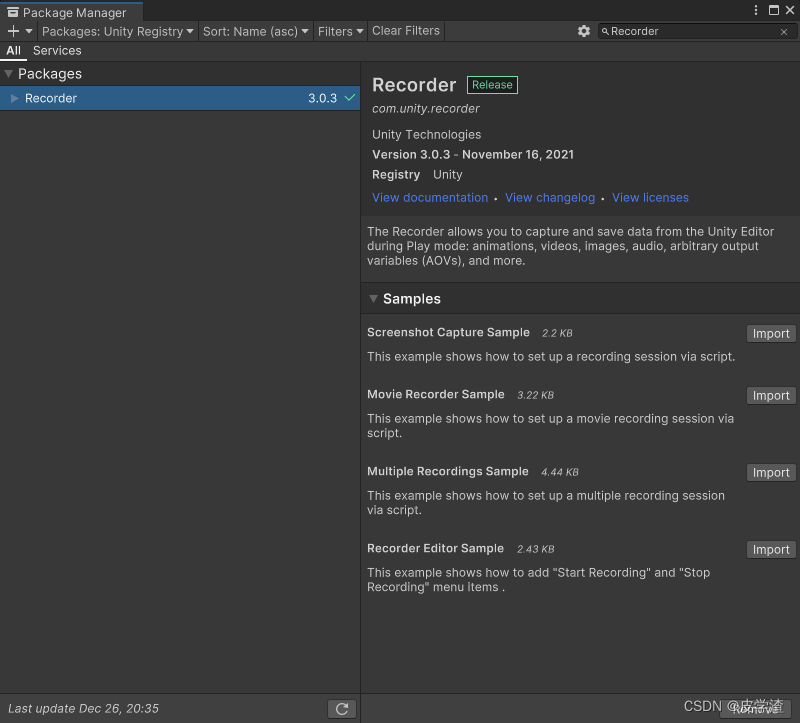Click the Recorder Editor Sample title
Screen dimensions: 800x723
tap(435, 549)
